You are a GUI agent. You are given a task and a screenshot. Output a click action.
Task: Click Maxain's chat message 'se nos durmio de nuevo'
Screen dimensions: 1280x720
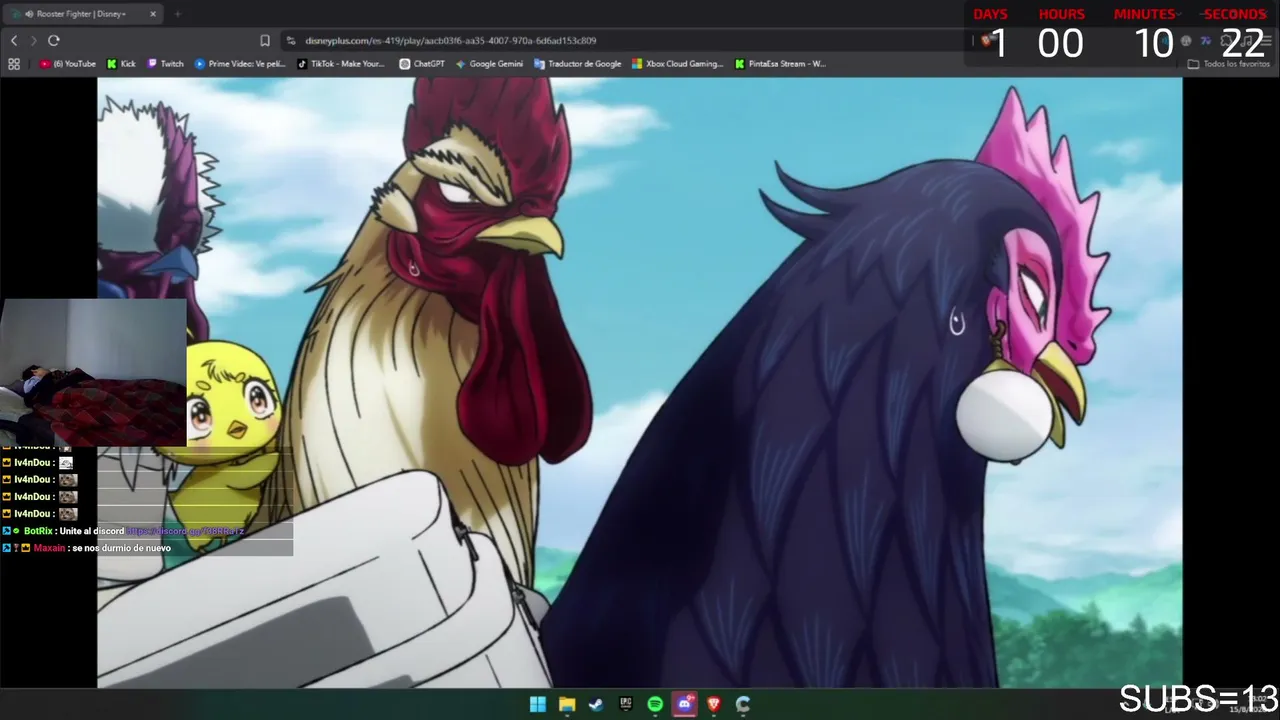[x=121, y=548]
